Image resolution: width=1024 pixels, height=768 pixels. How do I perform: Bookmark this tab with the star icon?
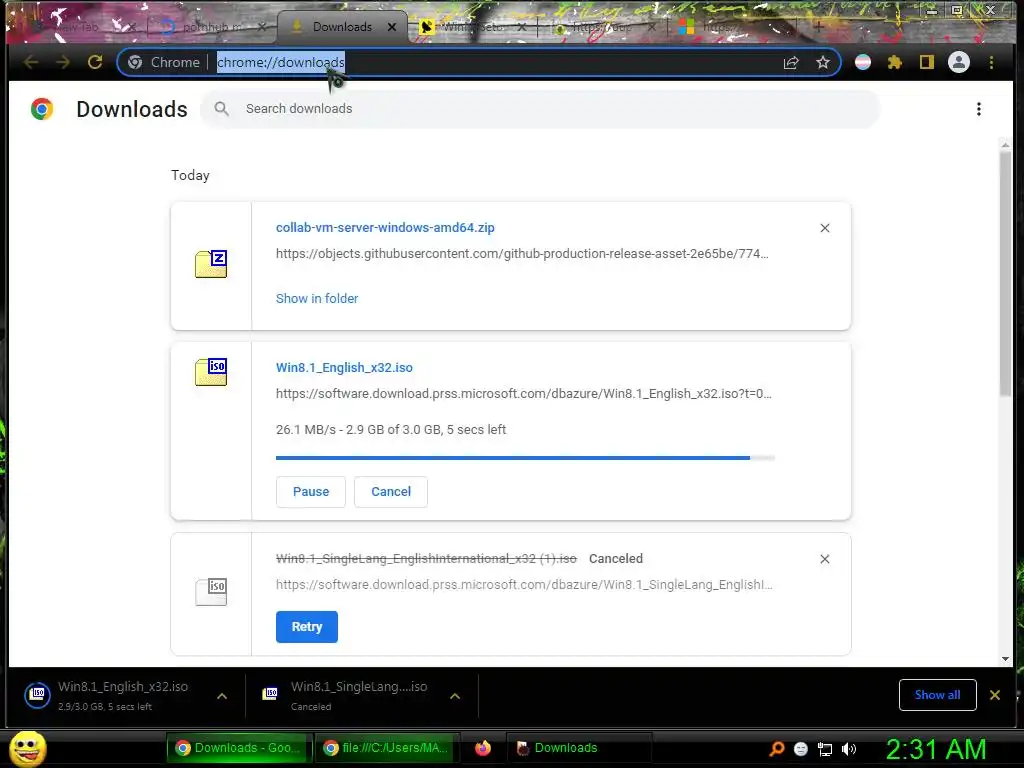coord(823,62)
